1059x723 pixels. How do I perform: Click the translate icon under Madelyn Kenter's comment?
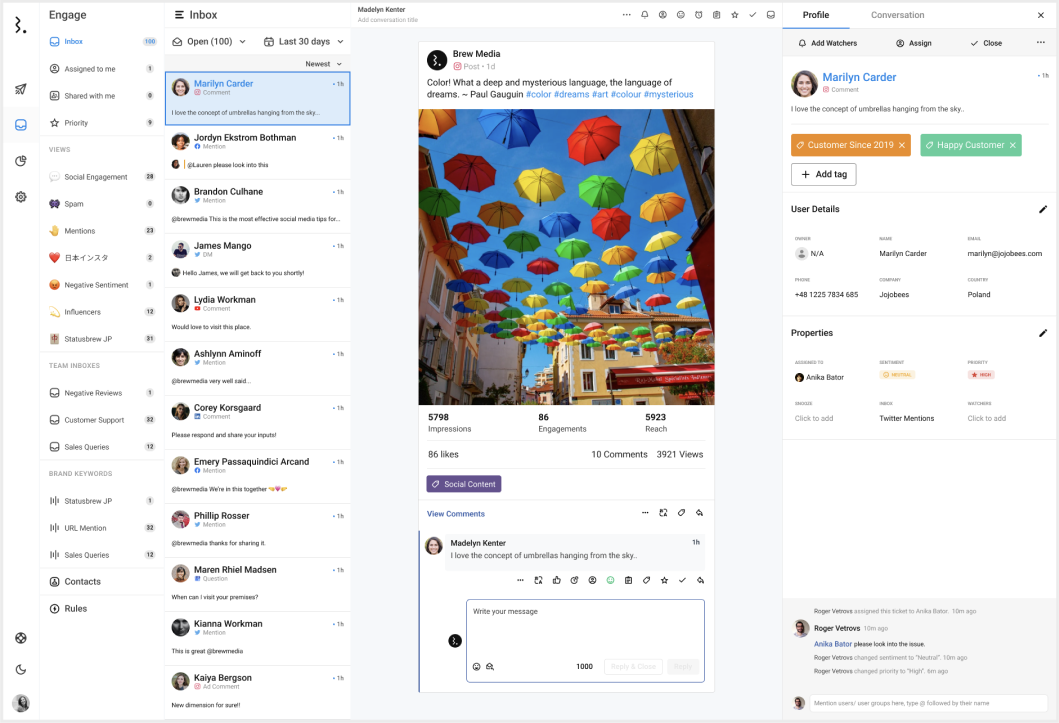(x=538, y=581)
